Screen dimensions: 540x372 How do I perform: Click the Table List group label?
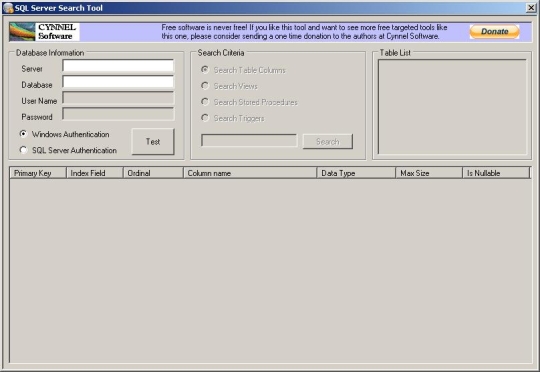point(395,53)
